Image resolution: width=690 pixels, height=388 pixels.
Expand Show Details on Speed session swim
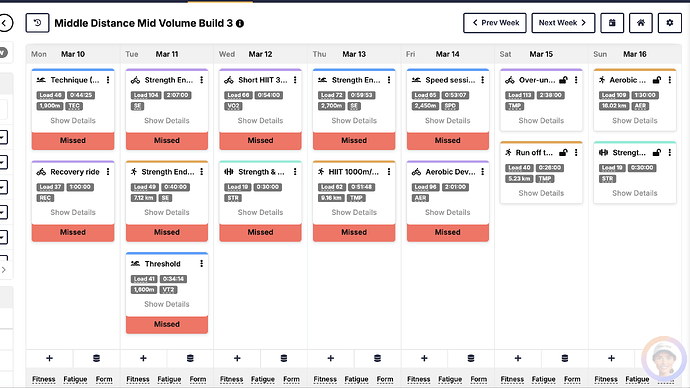click(x=448, y=121)
